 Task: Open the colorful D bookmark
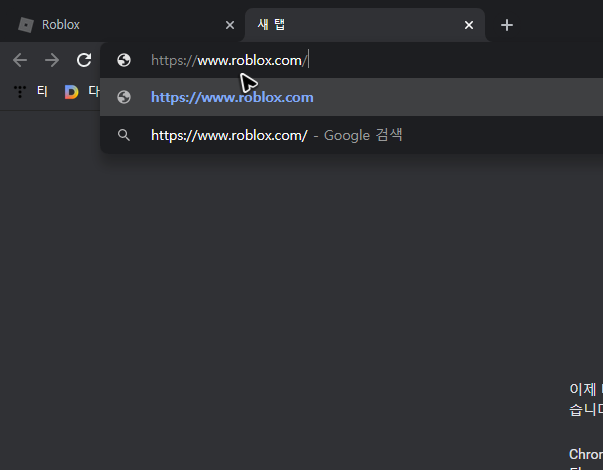tap(72, 92)
